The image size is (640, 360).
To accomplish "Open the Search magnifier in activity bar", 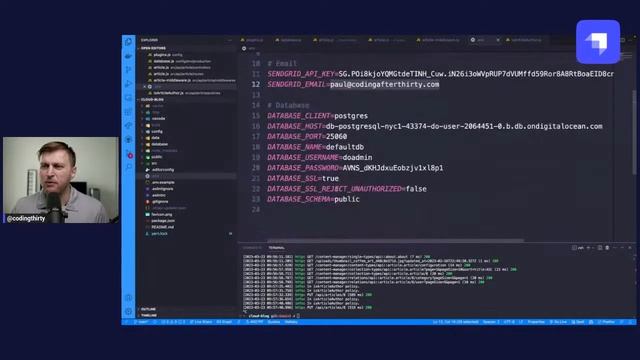I will pyautogui.click(x=129, y=167).
